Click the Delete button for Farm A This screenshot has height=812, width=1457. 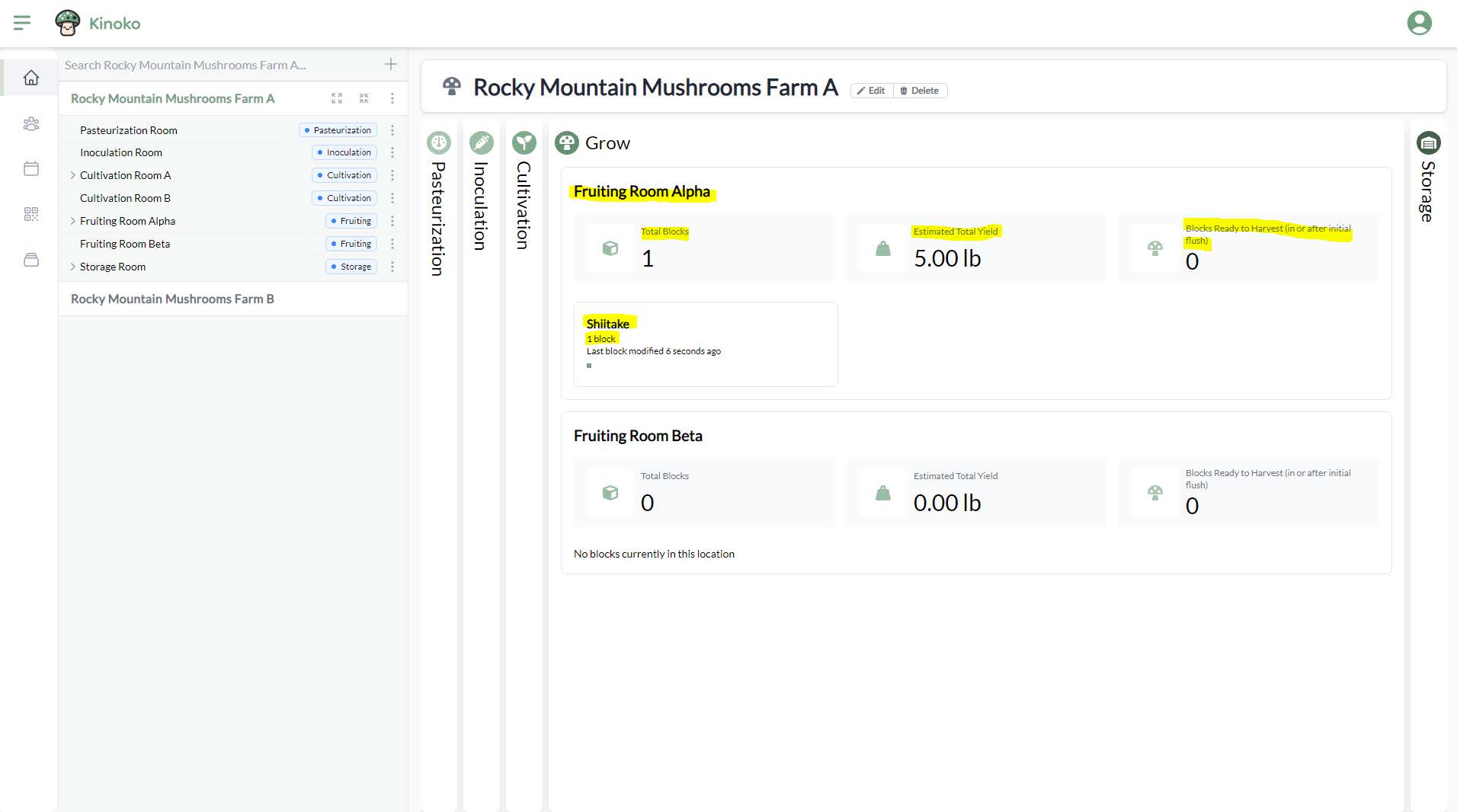[x=920, y=91]
